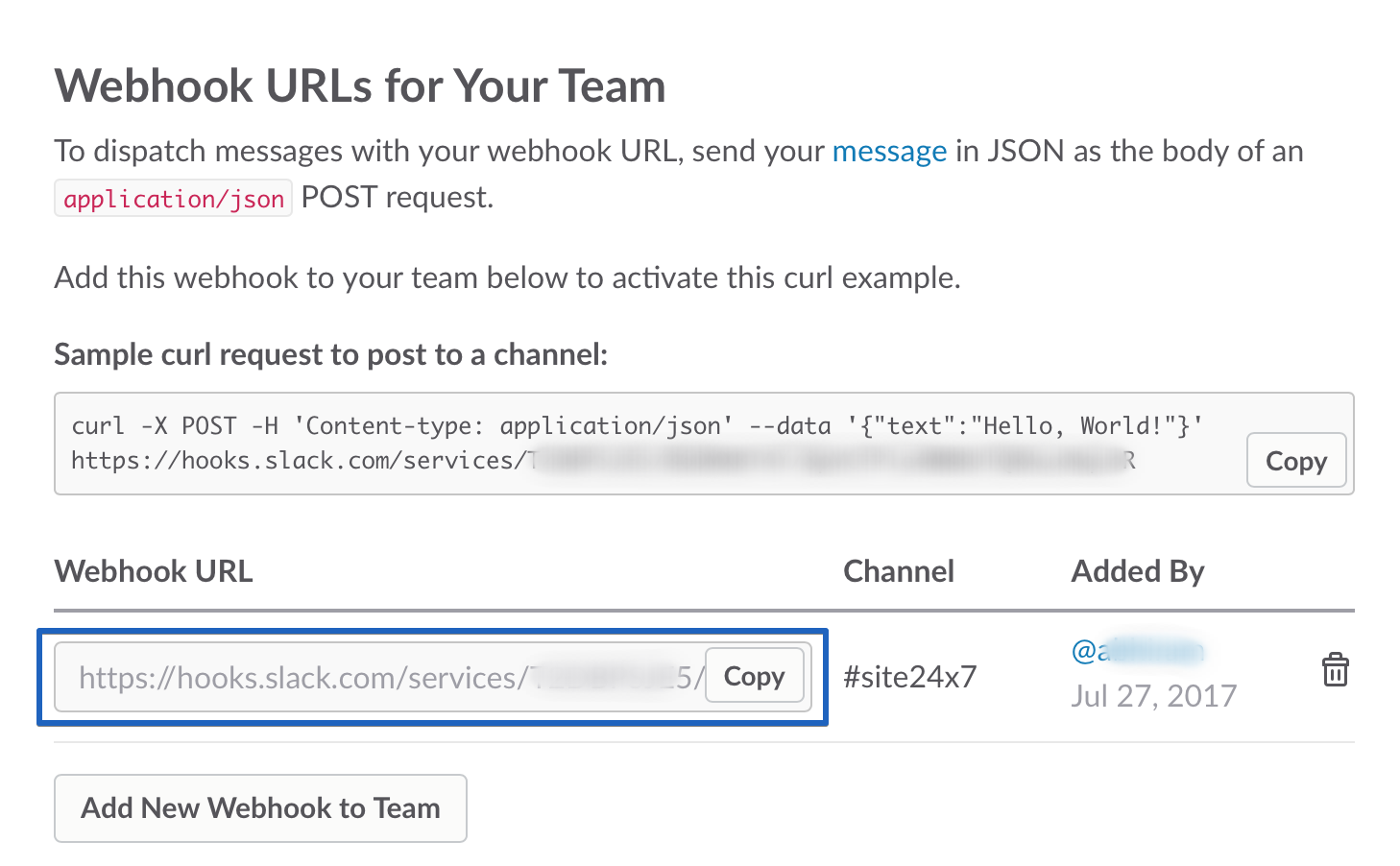The image size is (1400, 866).
Task: Click 'curl -X POST' in the code box
Action: tap(154, 425)
